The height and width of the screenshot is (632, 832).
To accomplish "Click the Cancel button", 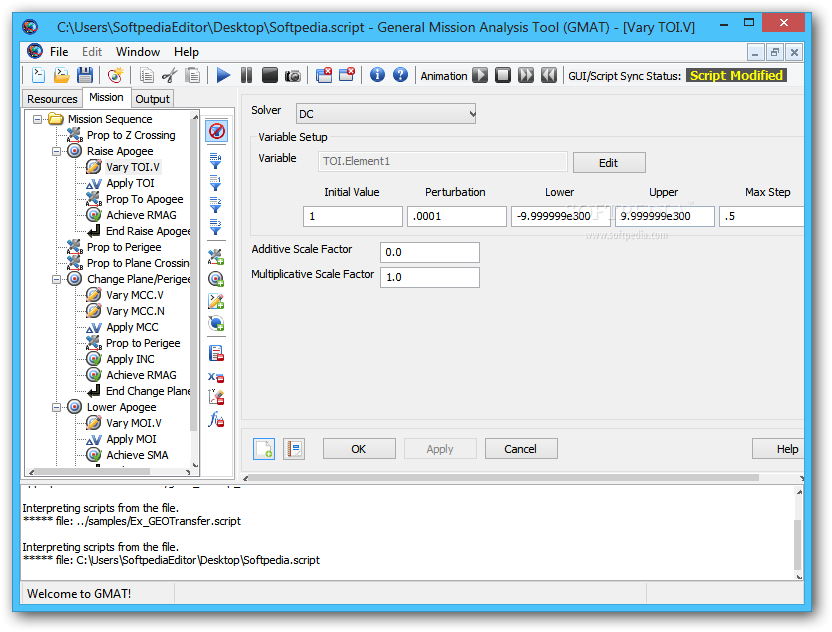I will coord(521,449).
